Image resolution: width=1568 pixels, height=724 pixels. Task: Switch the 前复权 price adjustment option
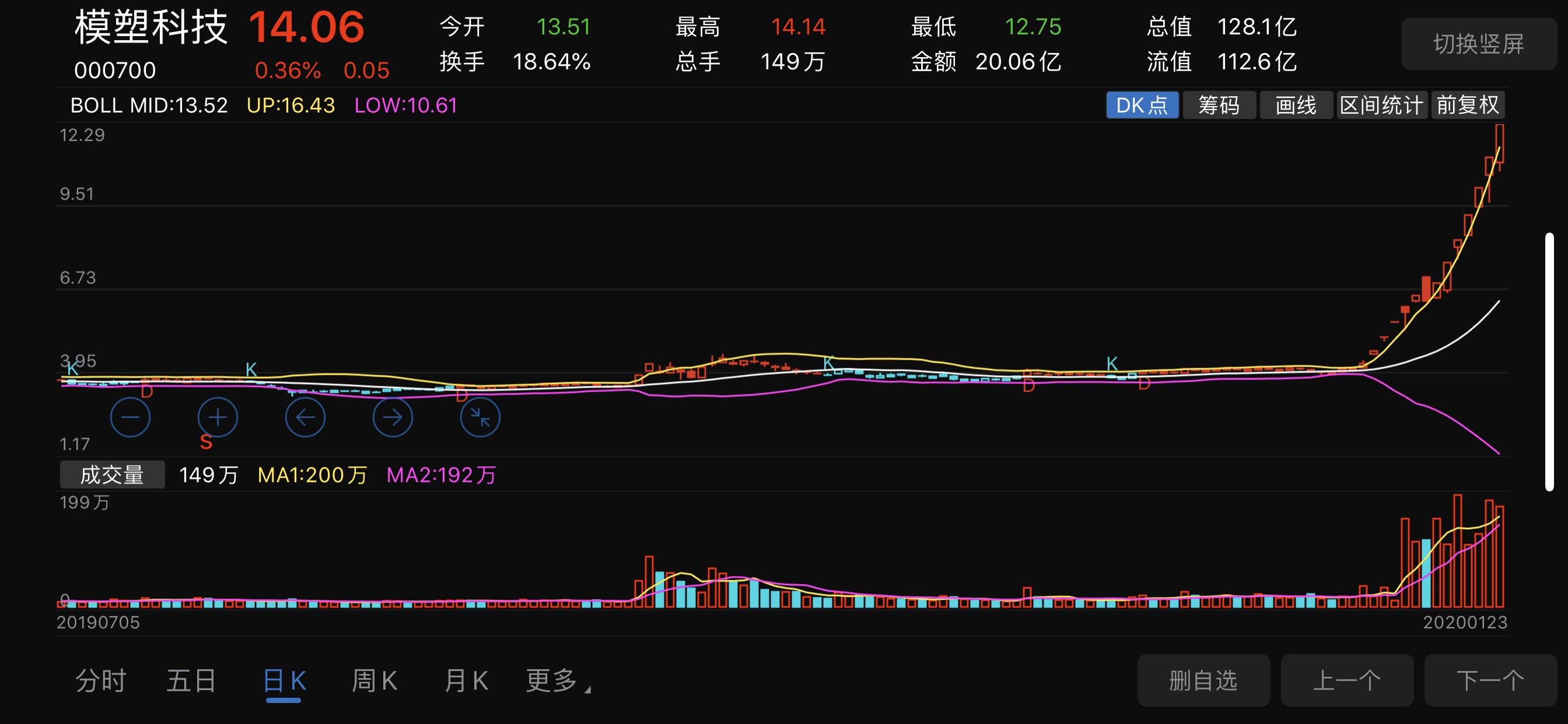[1468, 106]
